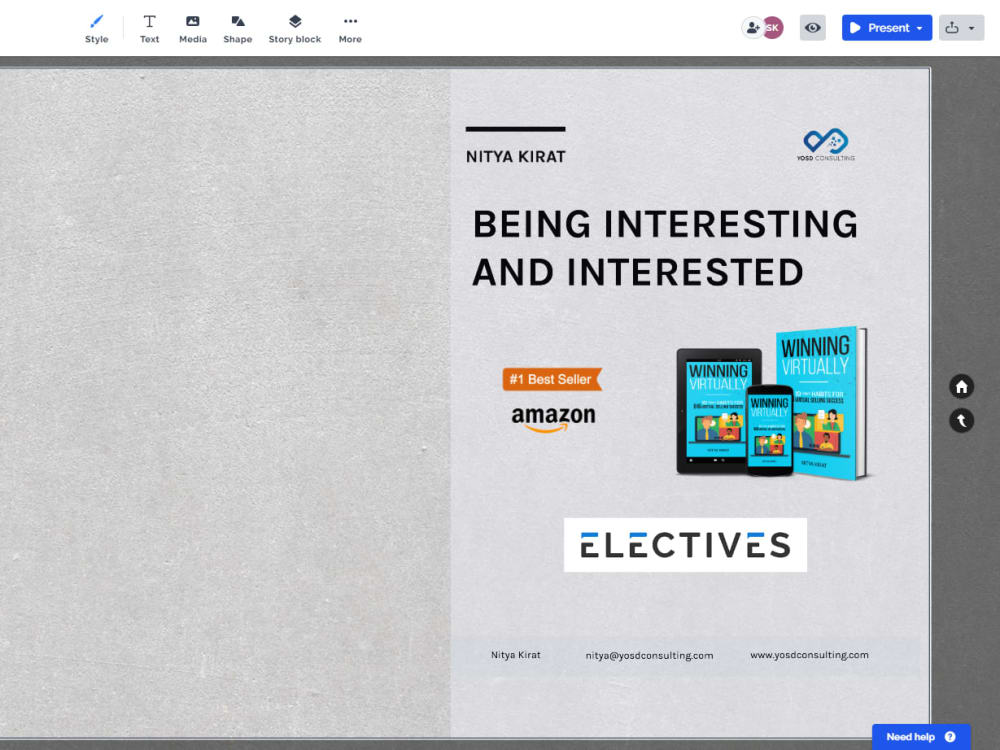The width and height of the screenshot is (1000, 750).
Task: Open the Media menu
Action: pyautogui.click(x=193, y=29)
